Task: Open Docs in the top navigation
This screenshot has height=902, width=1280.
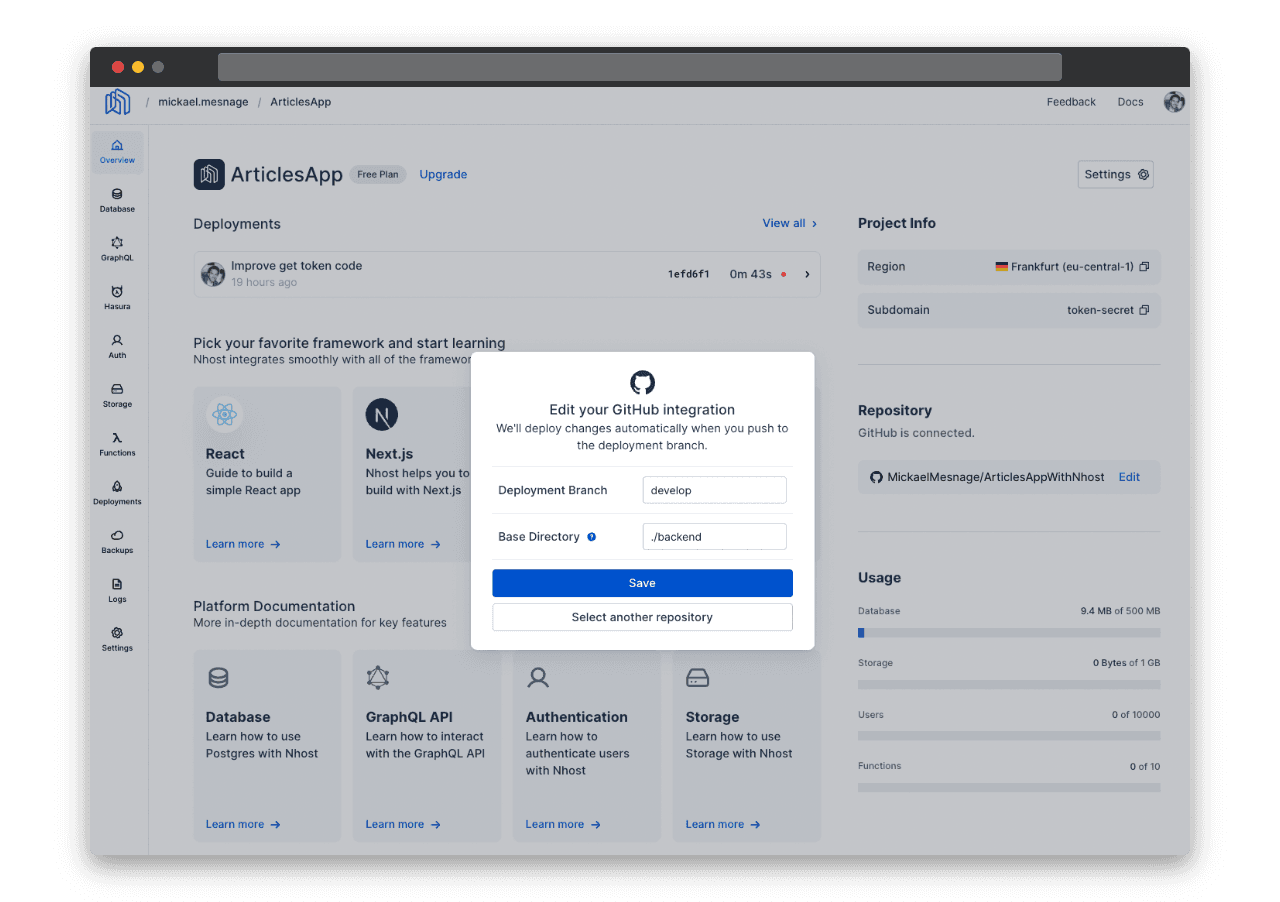Action: coord(1130,102)
